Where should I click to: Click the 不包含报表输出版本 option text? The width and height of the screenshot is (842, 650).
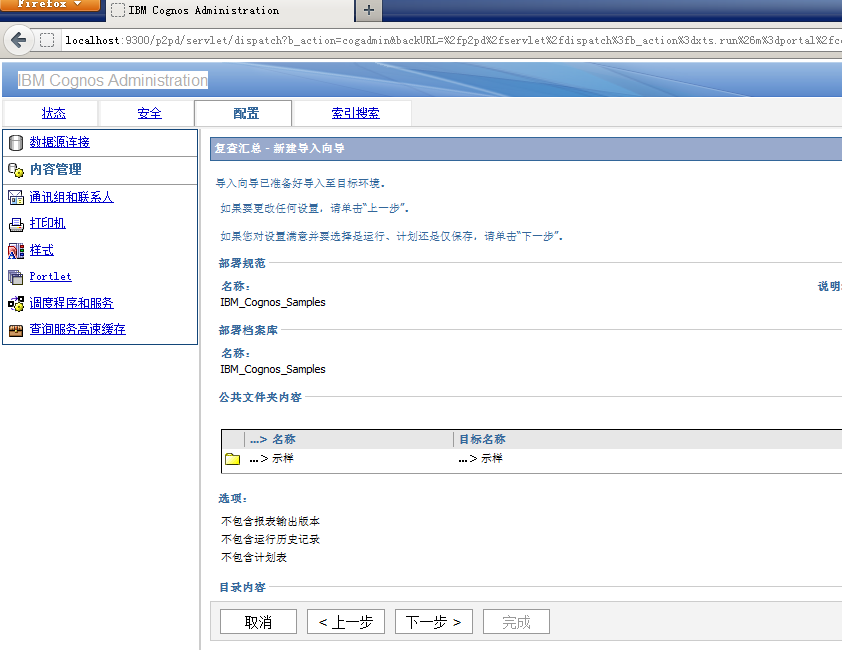click(x=271, y=522)
